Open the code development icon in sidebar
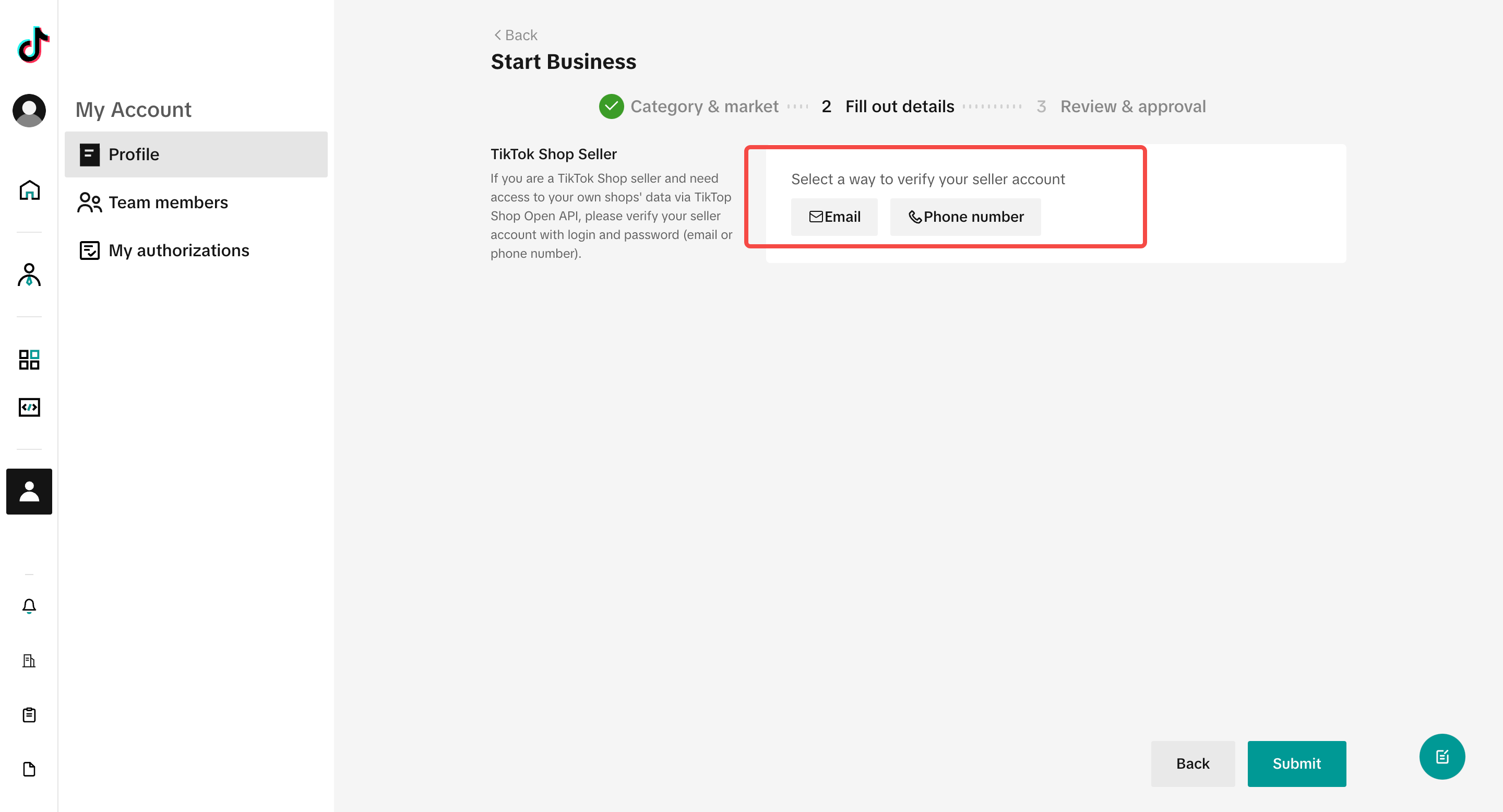 tap(29, 407)
